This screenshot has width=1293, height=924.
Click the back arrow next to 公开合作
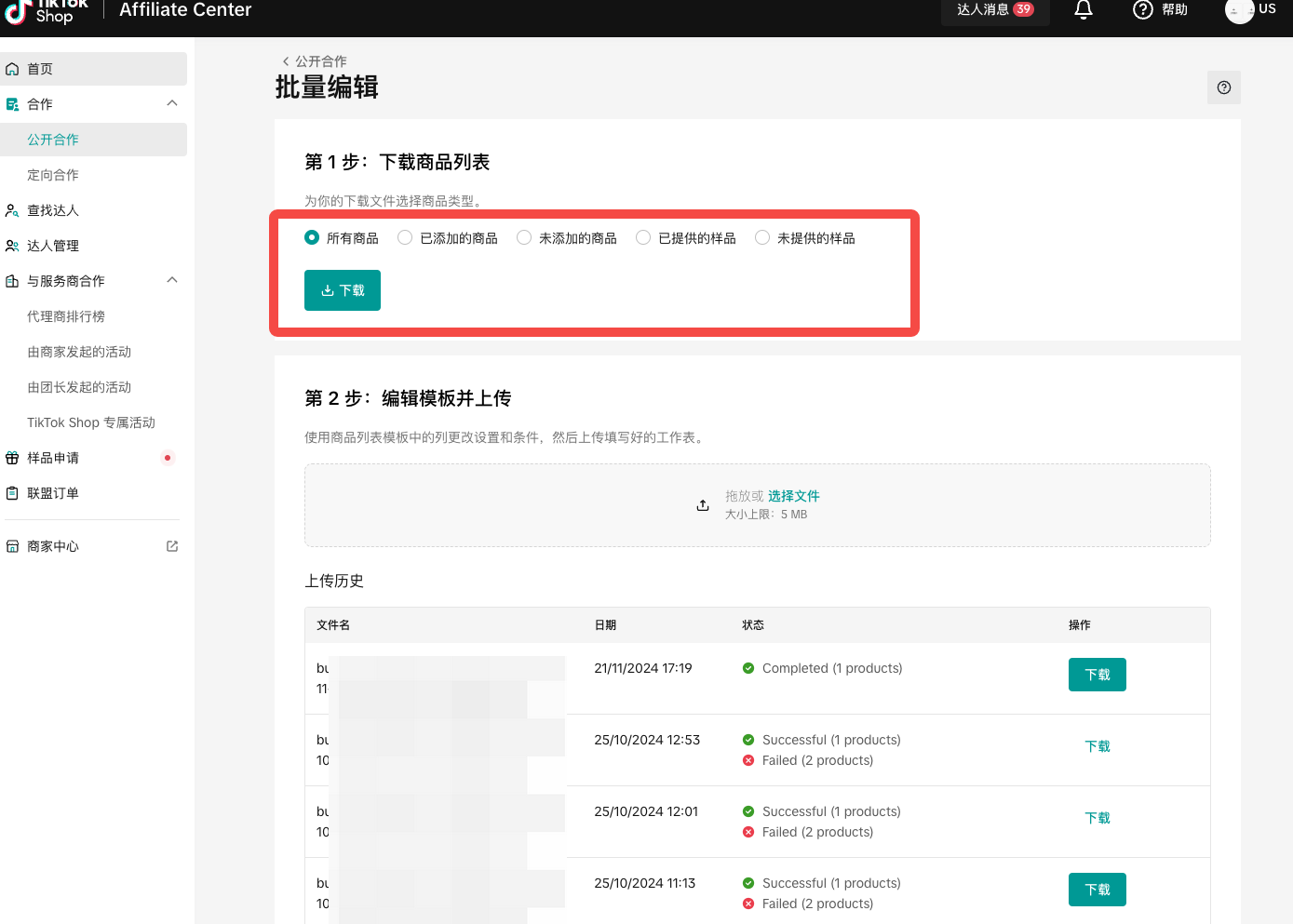286,61
